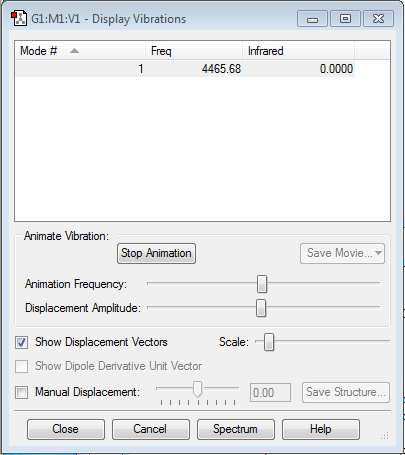
Task: Click the resize grip in the dialog corner
Action: click(384, 435)
